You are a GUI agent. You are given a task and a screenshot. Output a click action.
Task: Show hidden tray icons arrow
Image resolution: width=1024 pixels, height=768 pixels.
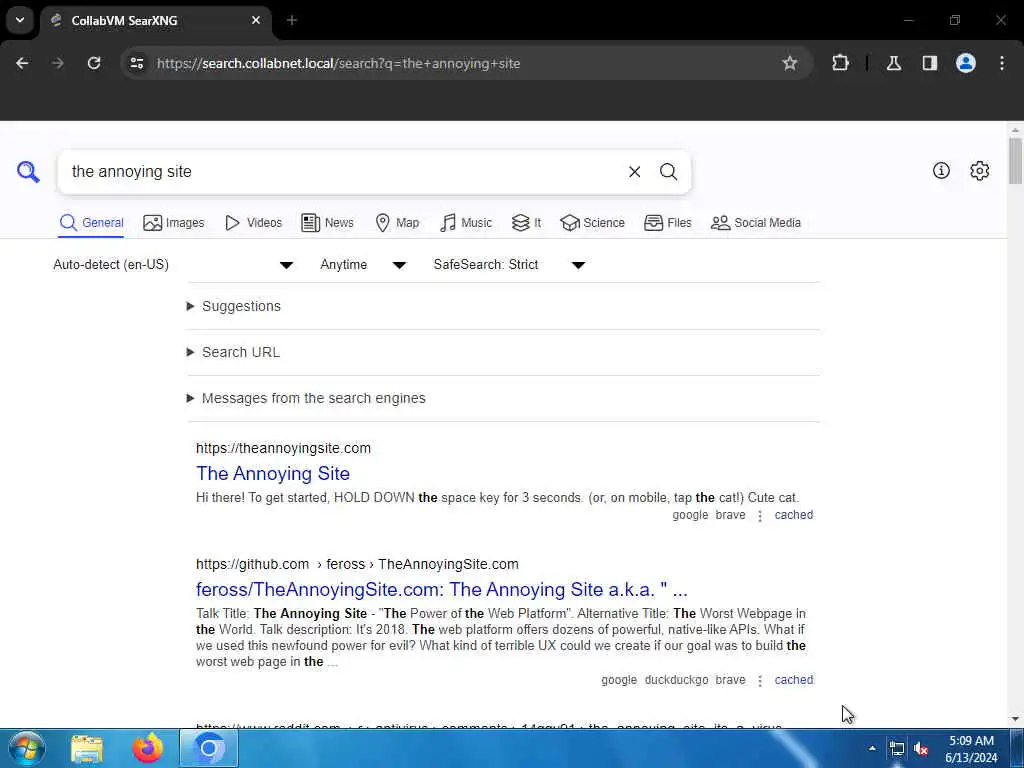[872, 748]
